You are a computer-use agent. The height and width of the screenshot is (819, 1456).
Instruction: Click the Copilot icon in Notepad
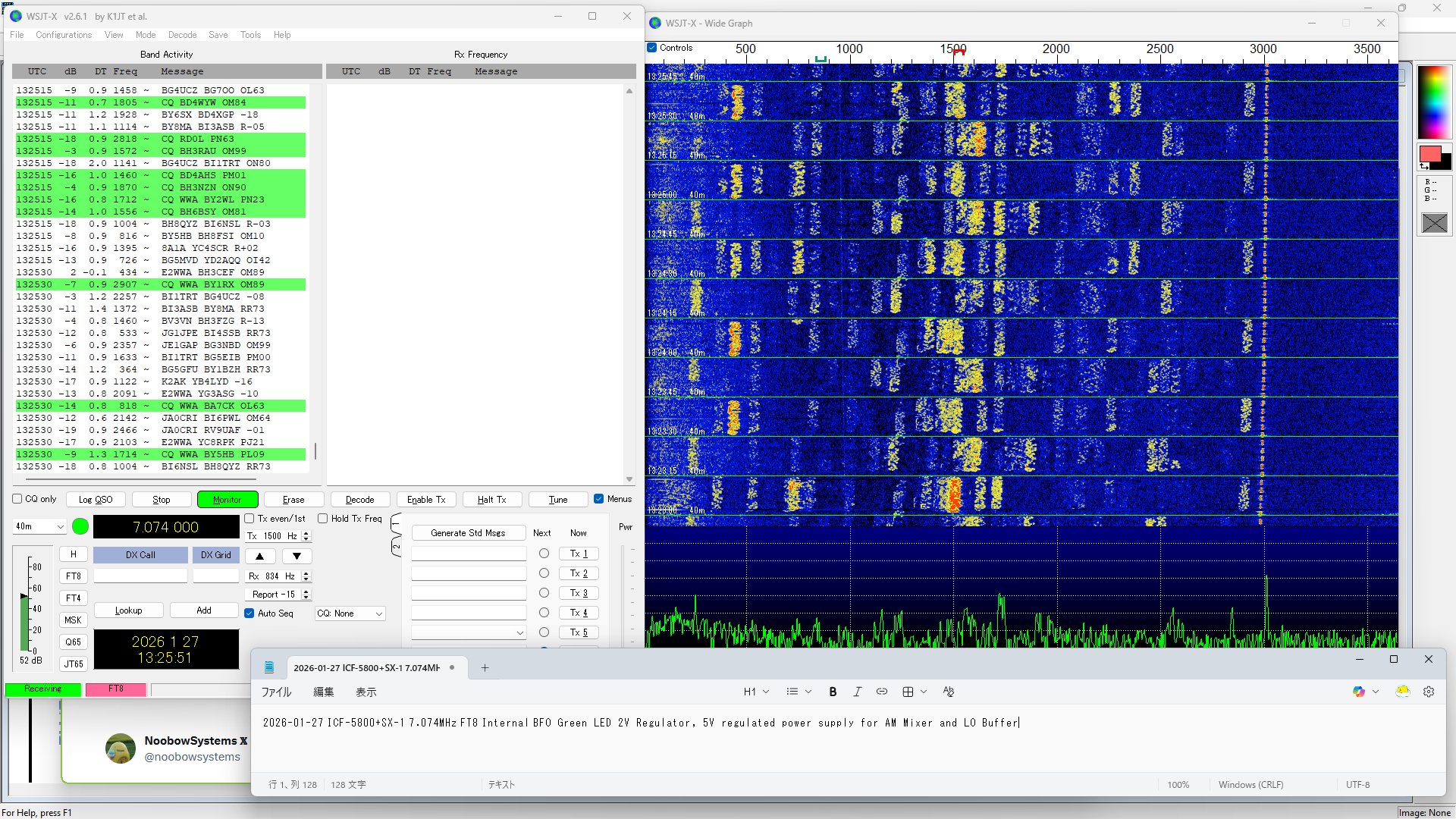1359,692
